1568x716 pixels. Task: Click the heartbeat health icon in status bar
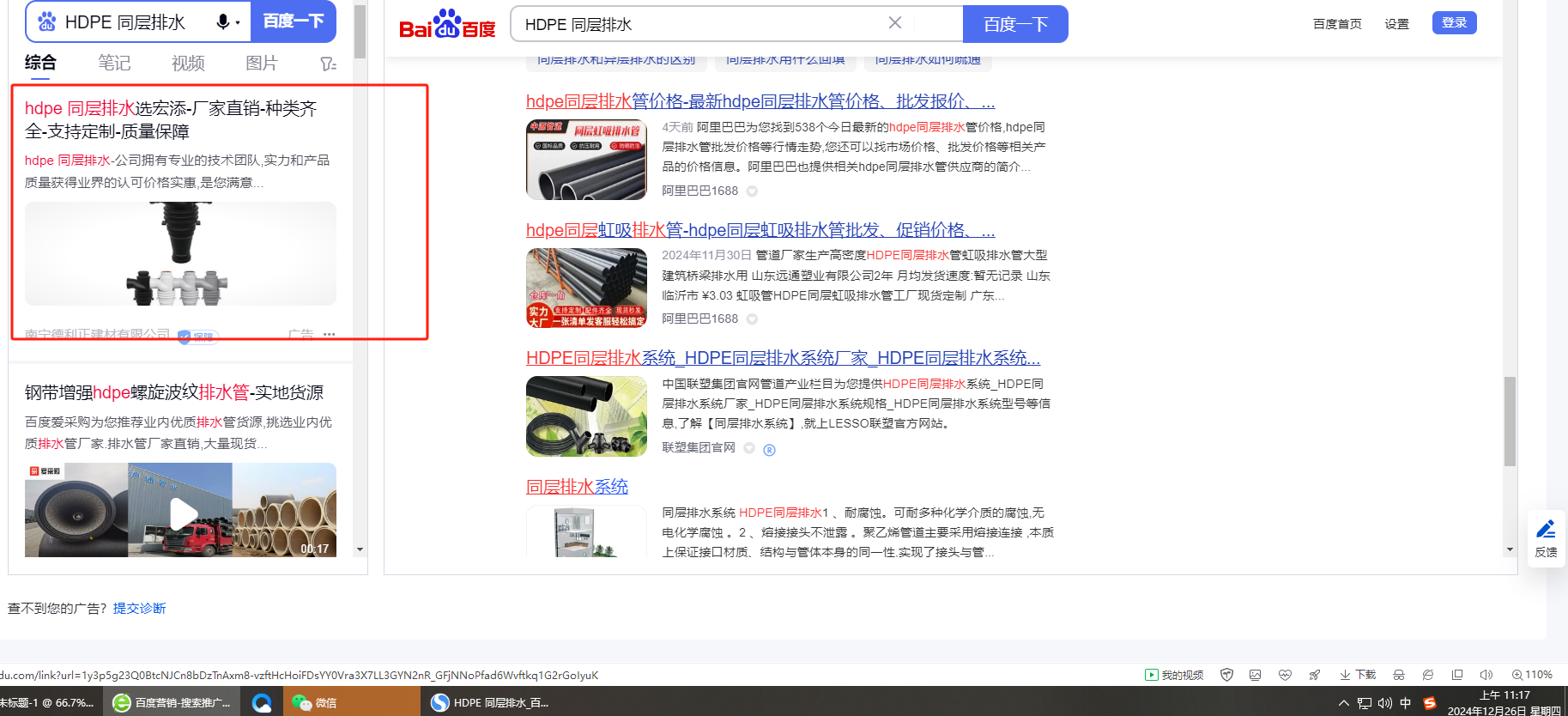[1285, 675]
